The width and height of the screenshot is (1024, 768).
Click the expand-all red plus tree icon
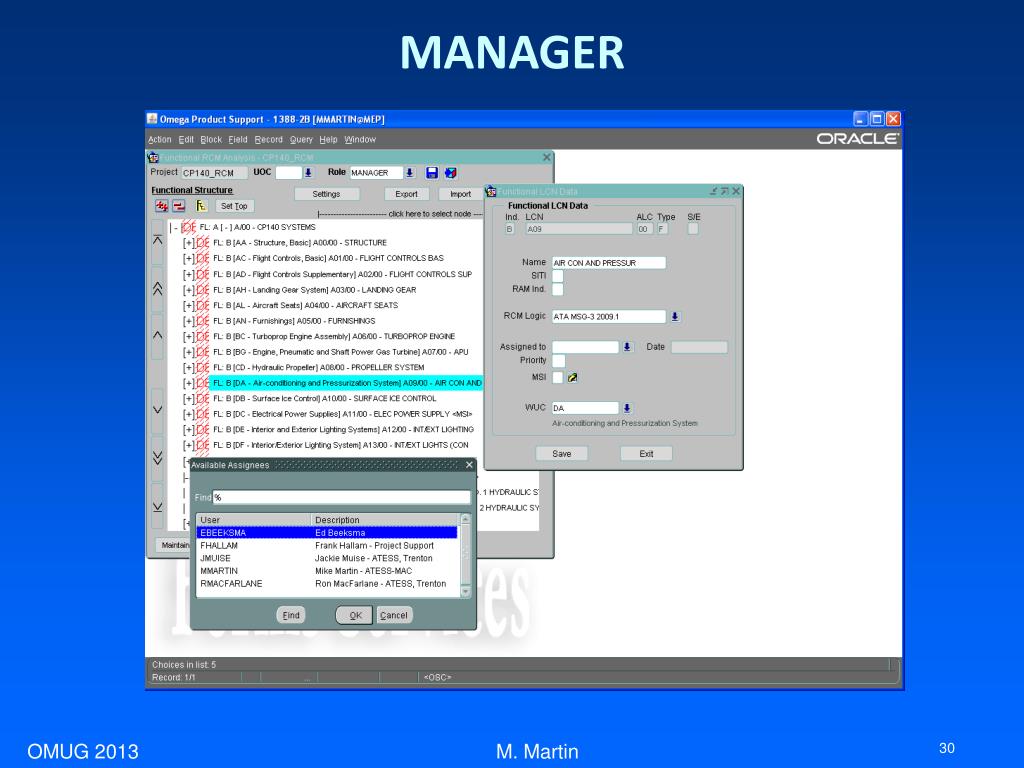(161, 206)
